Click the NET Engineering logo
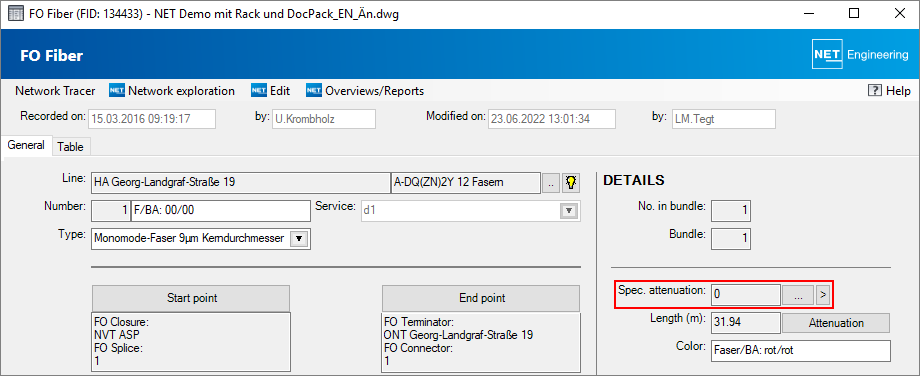The width and height of the screenshot is (920, 376). [860, 55]
